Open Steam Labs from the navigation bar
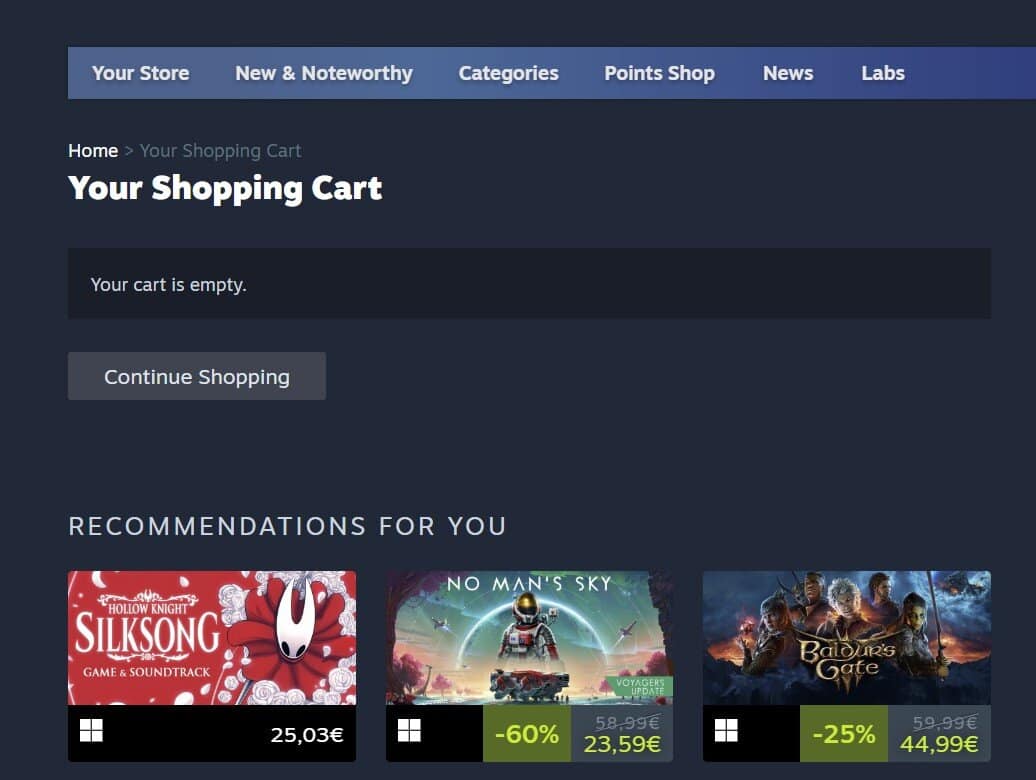The image size is (1036, 780). pyautogui.click(x=882, y=73)
